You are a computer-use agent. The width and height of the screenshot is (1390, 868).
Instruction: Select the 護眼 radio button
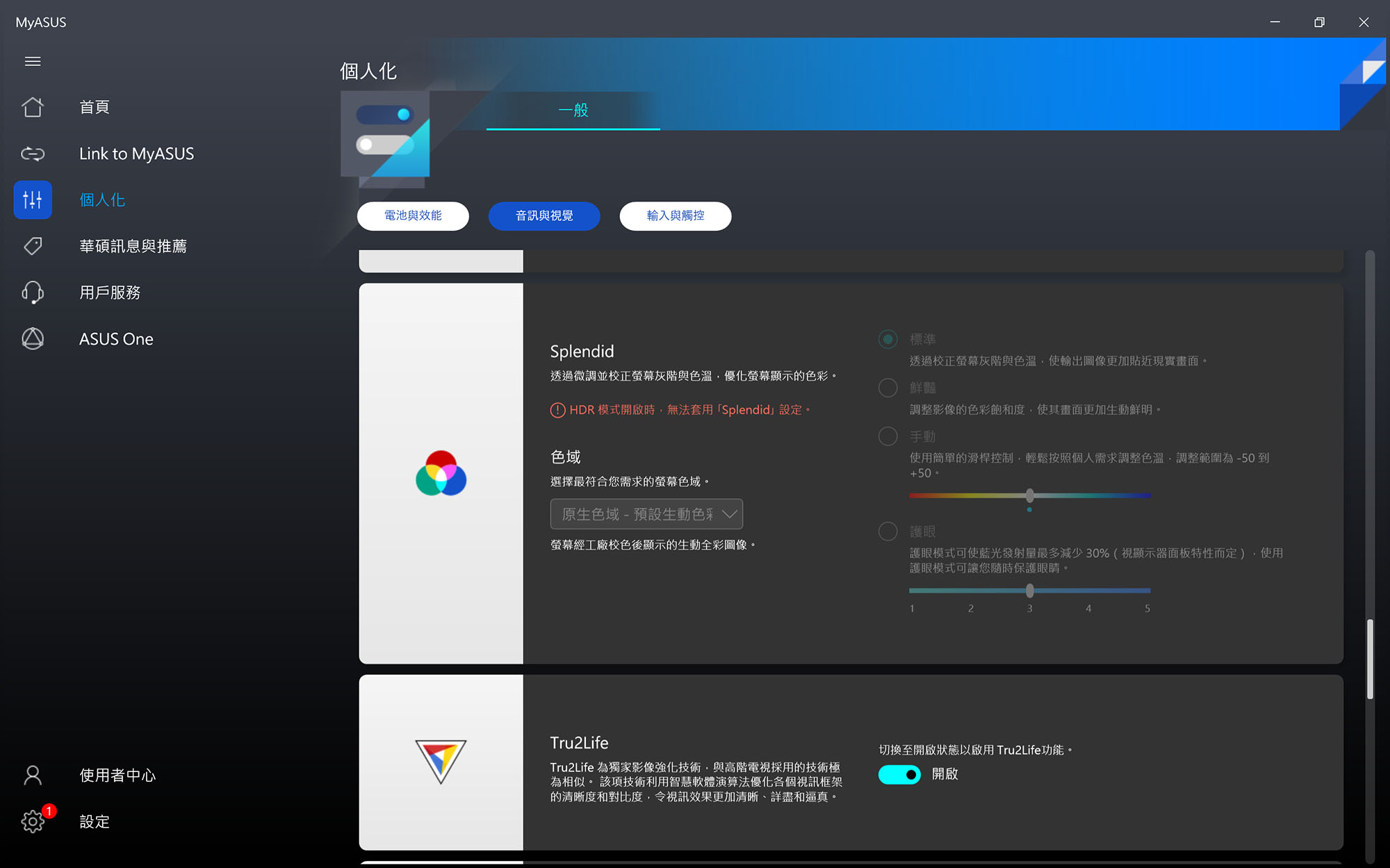(x=888, y=531)
